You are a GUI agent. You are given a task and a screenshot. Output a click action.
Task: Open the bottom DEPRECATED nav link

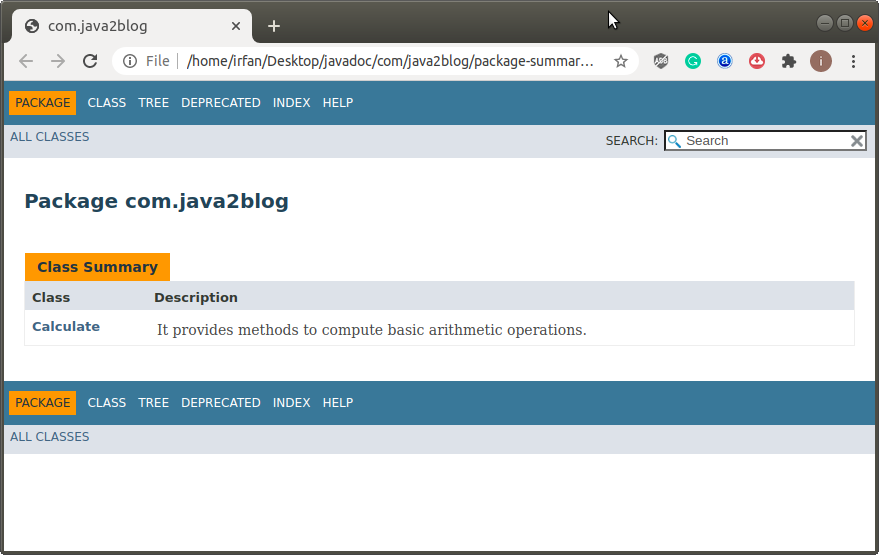pyautogui.click(x=221, y=403)
